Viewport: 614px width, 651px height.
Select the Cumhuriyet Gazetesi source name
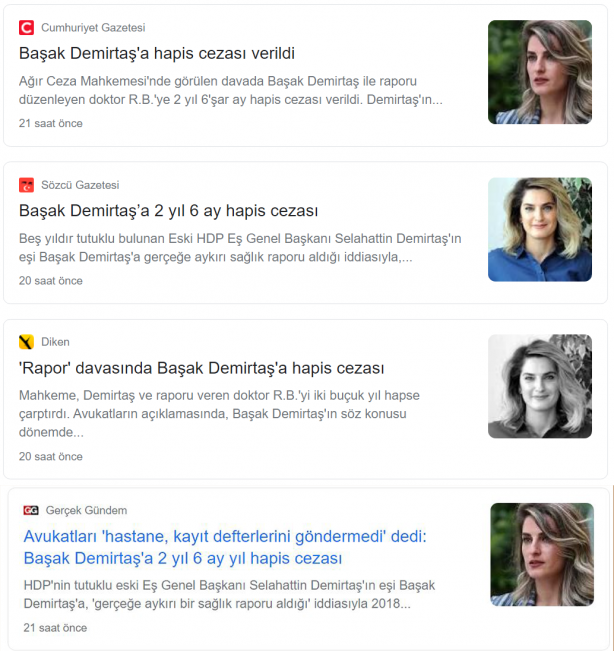coord(93,28)
